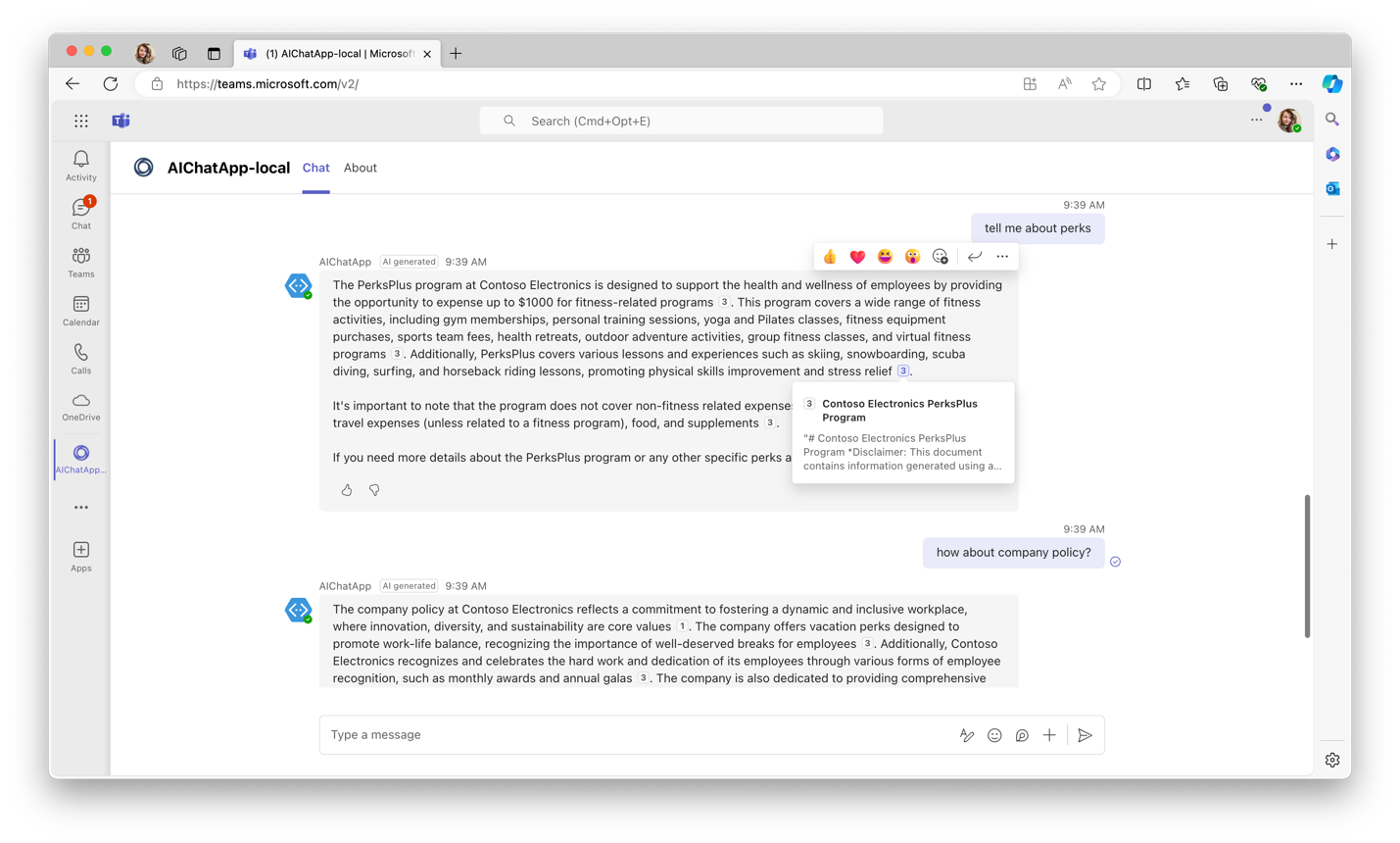Screen dimensions: 1400x843
Task: Open citation 1 after core values
Action: (683, 626)
